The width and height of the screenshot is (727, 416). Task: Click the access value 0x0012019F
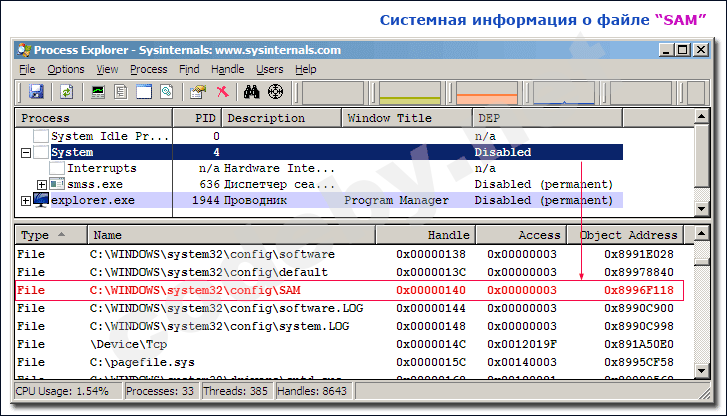522,344
